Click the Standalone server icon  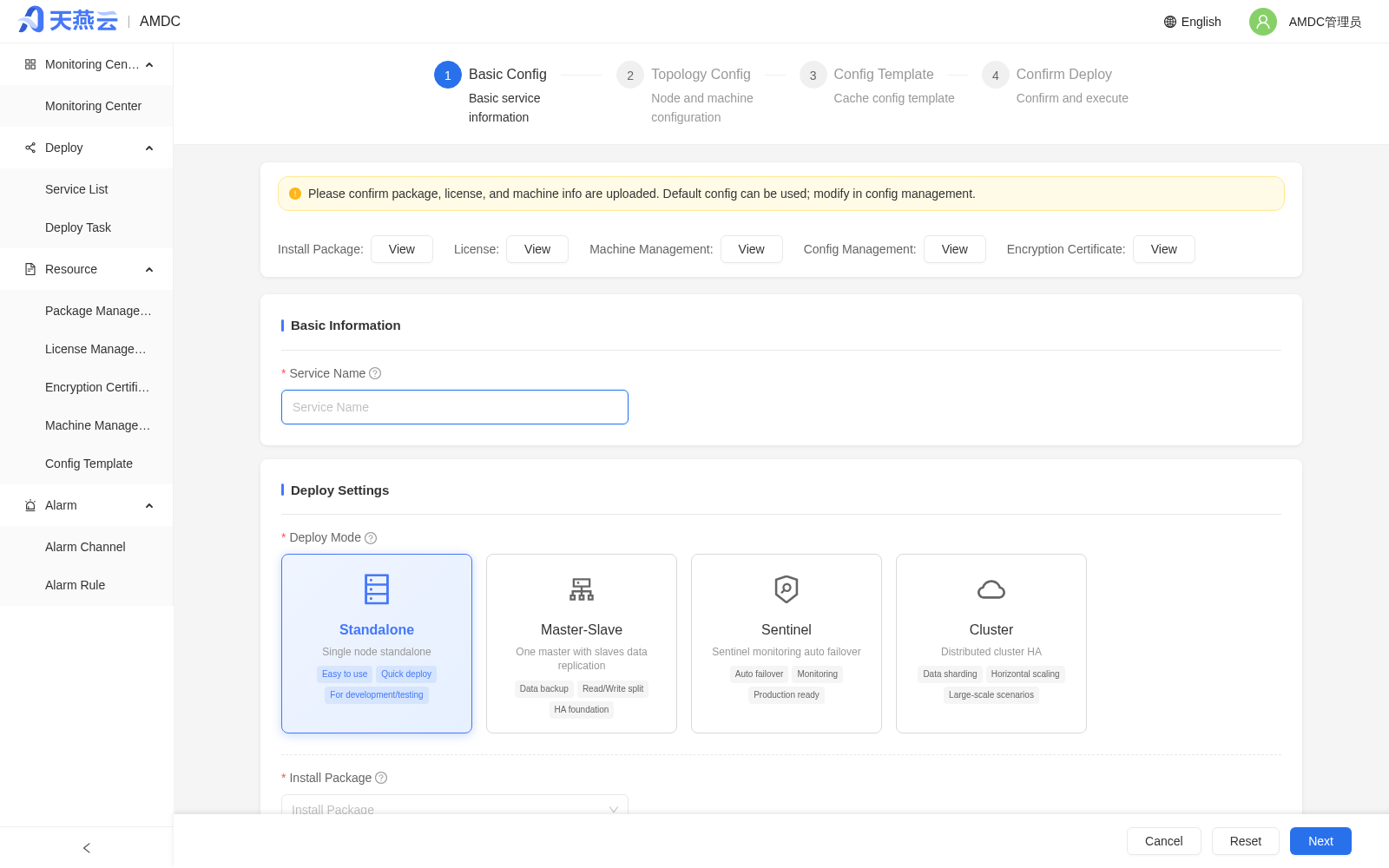377,589
